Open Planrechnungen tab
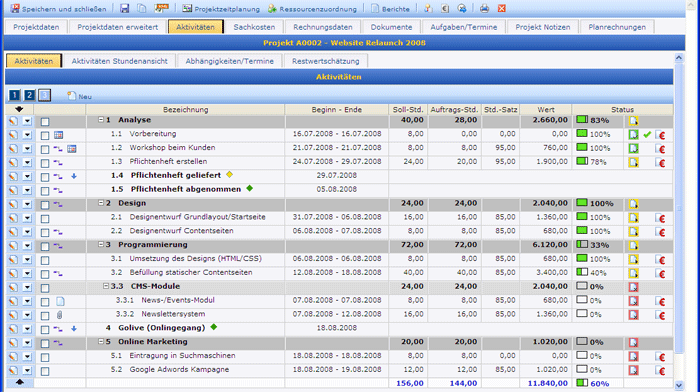 617,27
